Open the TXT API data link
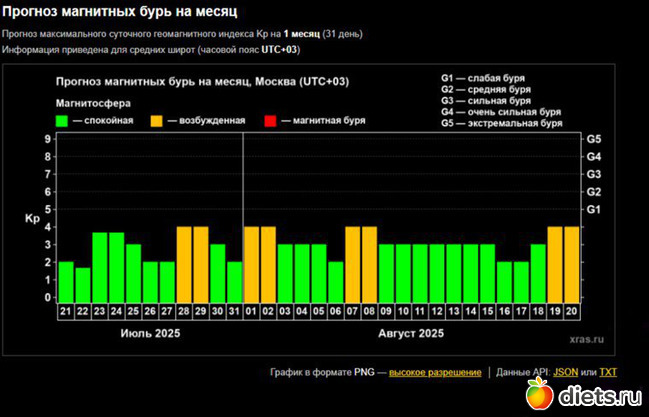Viewport: 649px width, 417px height. (x=608, y=372)
